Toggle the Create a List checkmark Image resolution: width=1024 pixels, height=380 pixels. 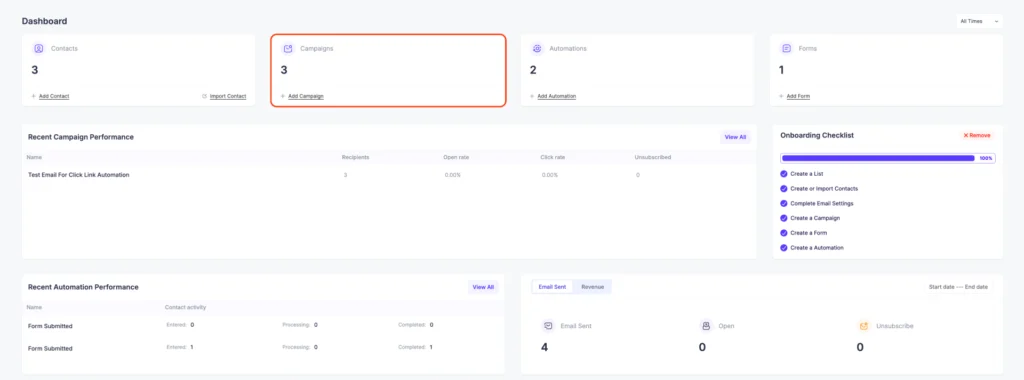(784, 174)
